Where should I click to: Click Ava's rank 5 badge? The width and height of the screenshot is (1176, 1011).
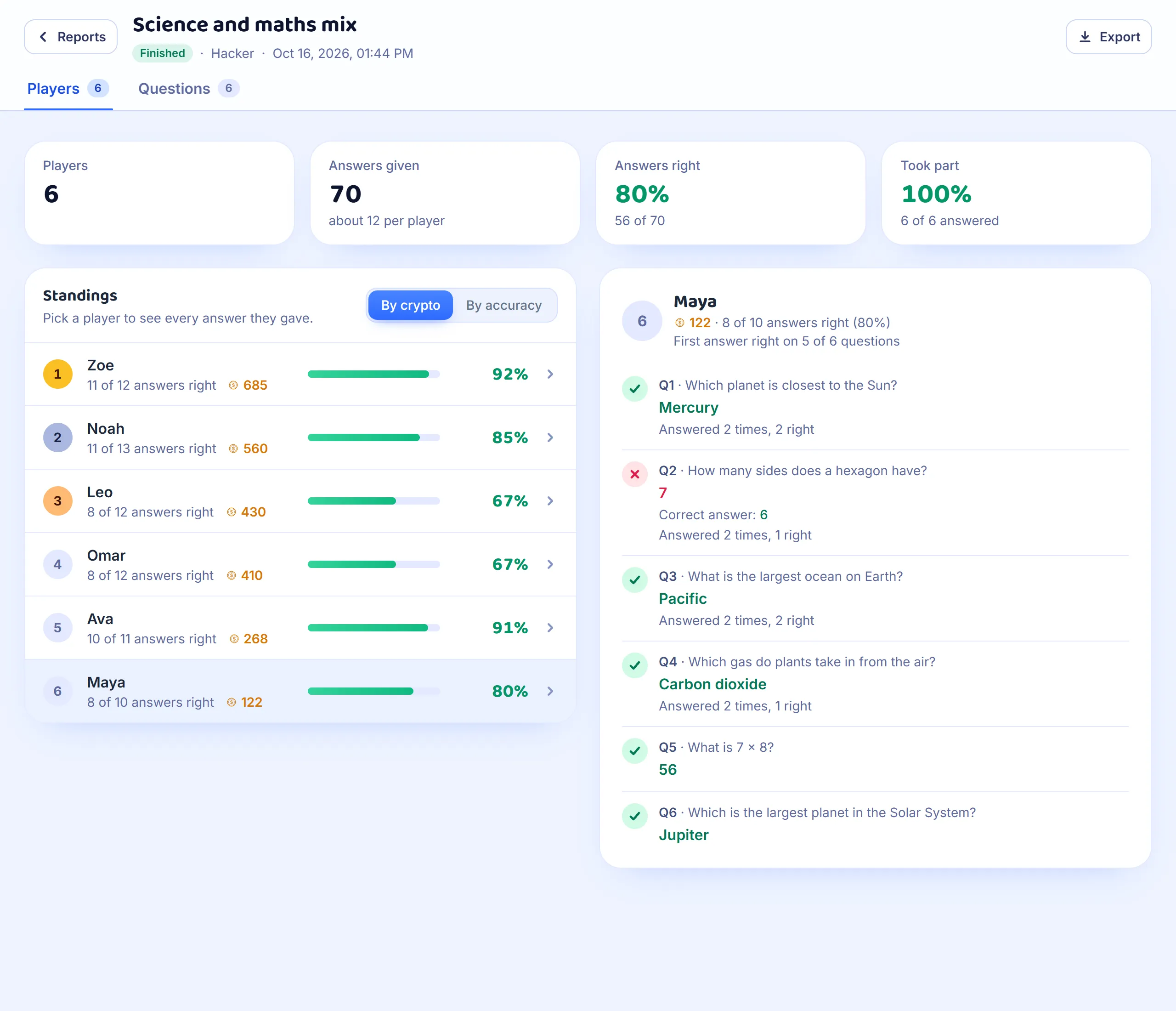click(58, 628)
